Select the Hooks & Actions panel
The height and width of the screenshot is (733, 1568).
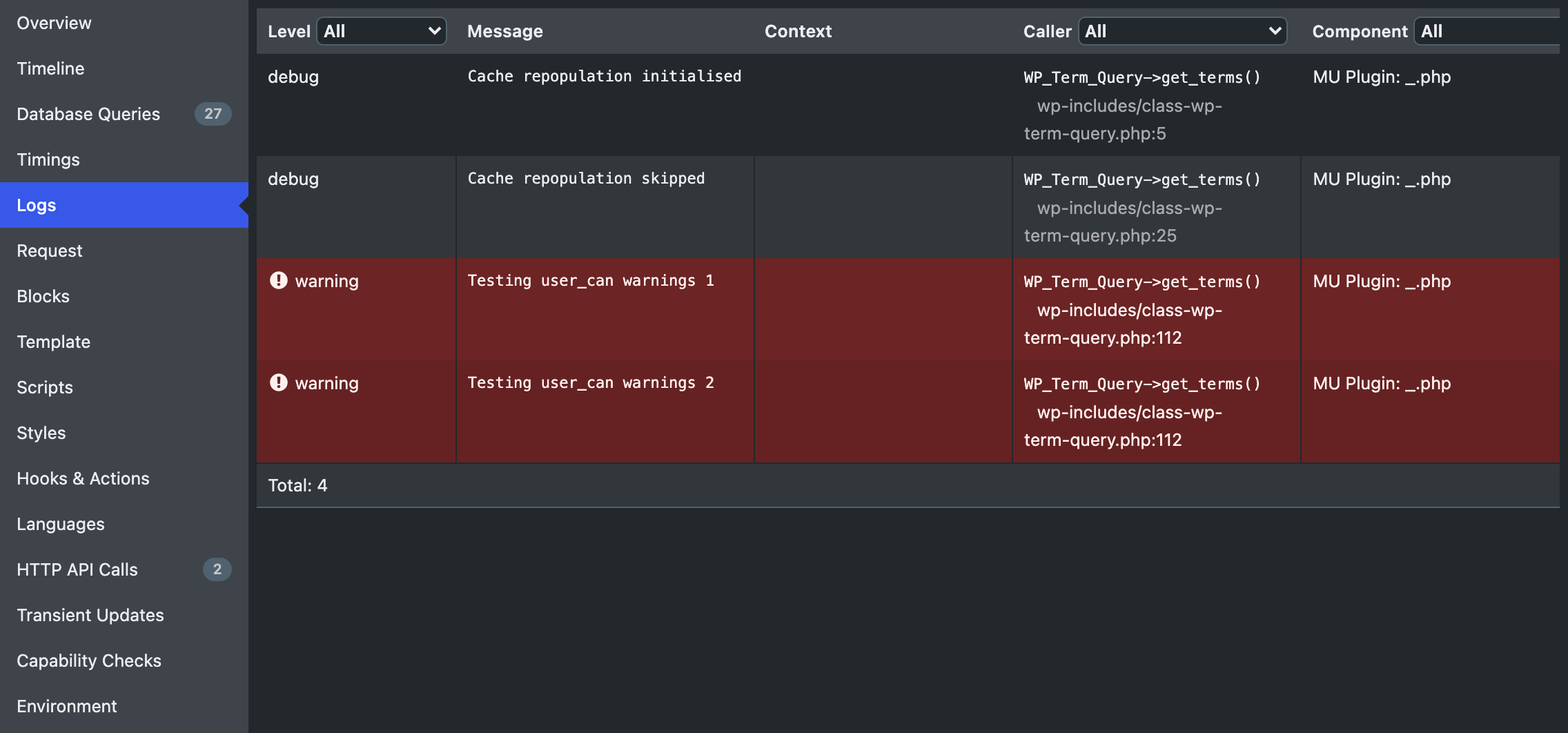83,478
